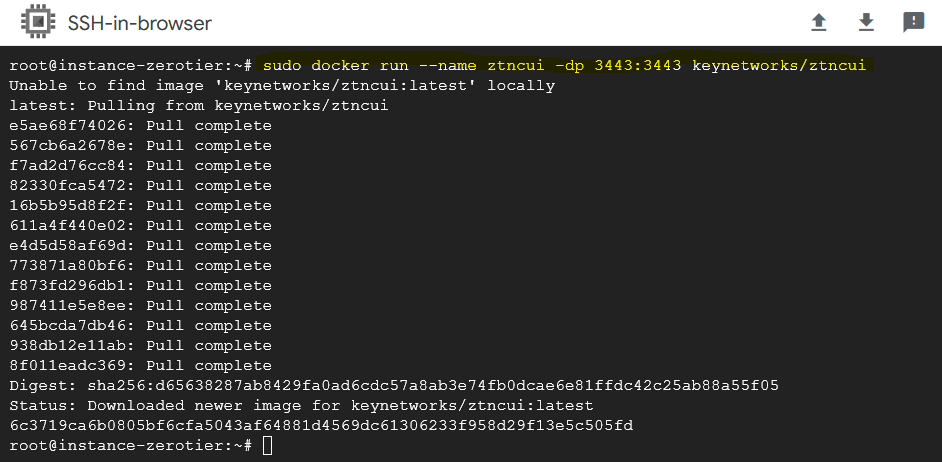This screenshot has width=942, height=462.
Task: Click the SSH-in-browser title text
Action: (139, 23)
